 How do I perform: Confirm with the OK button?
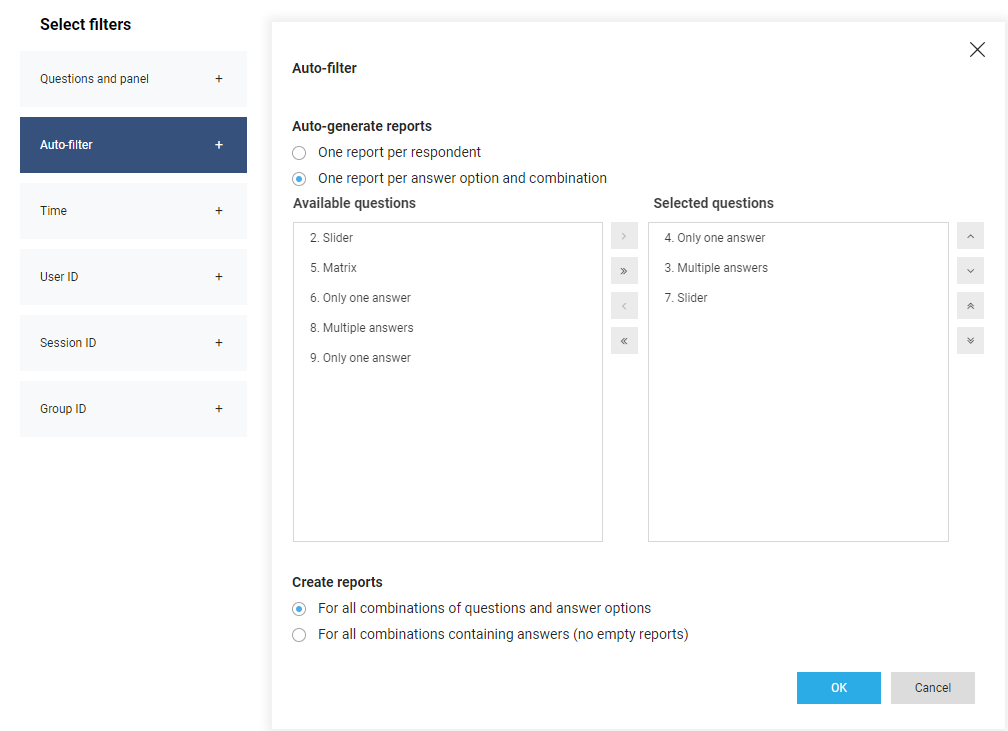tap(838, 688)
